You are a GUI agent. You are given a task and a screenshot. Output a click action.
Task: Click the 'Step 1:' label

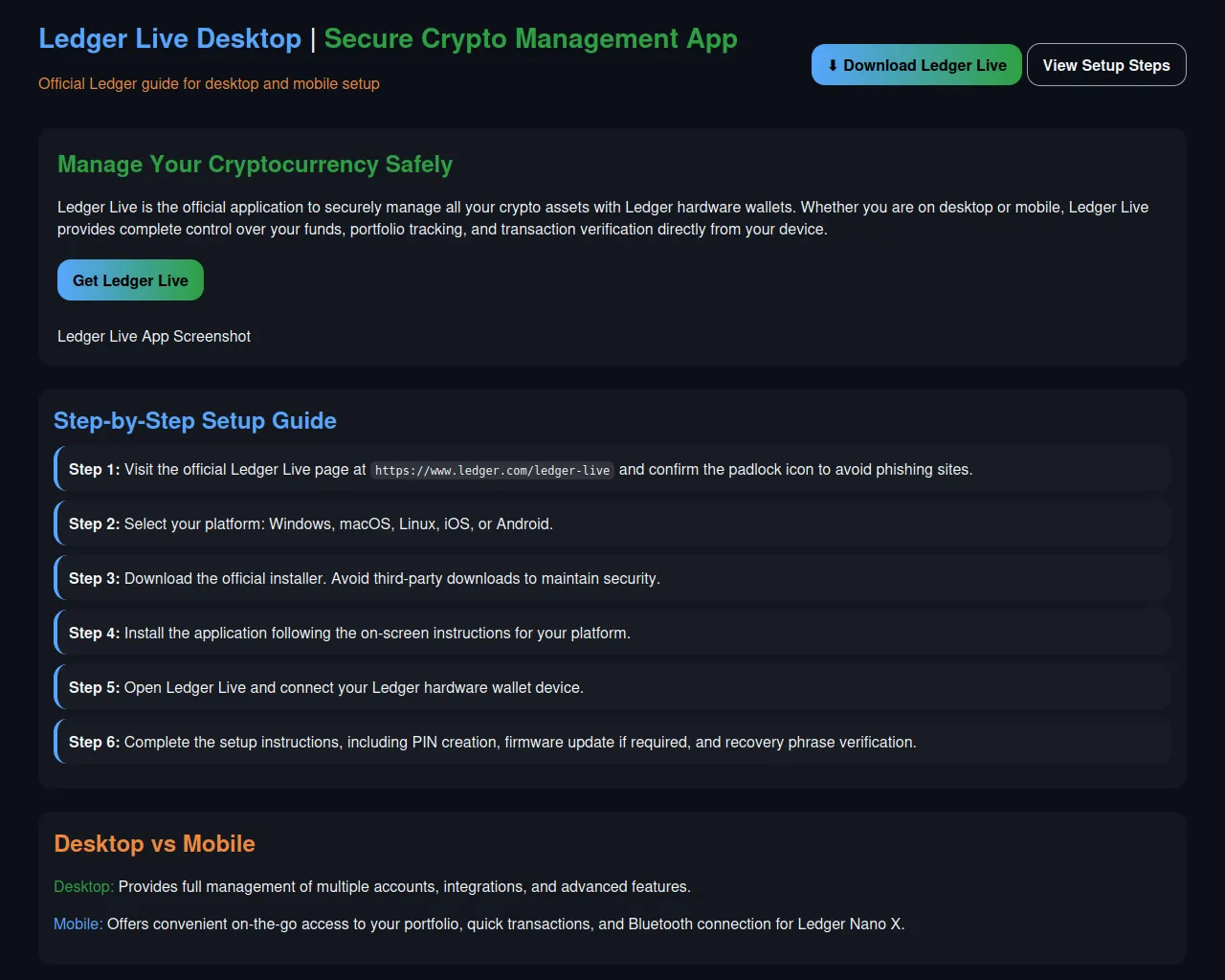(95, 470)
